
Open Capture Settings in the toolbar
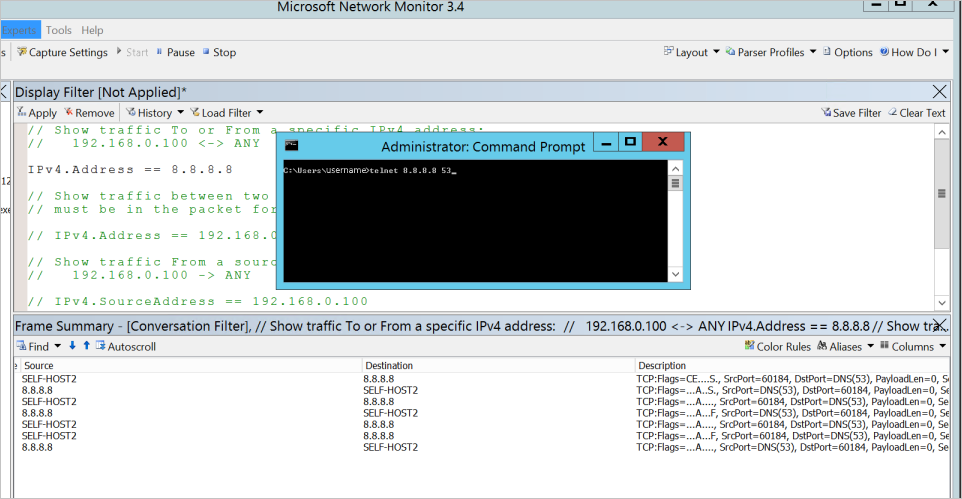click(63, 53)
